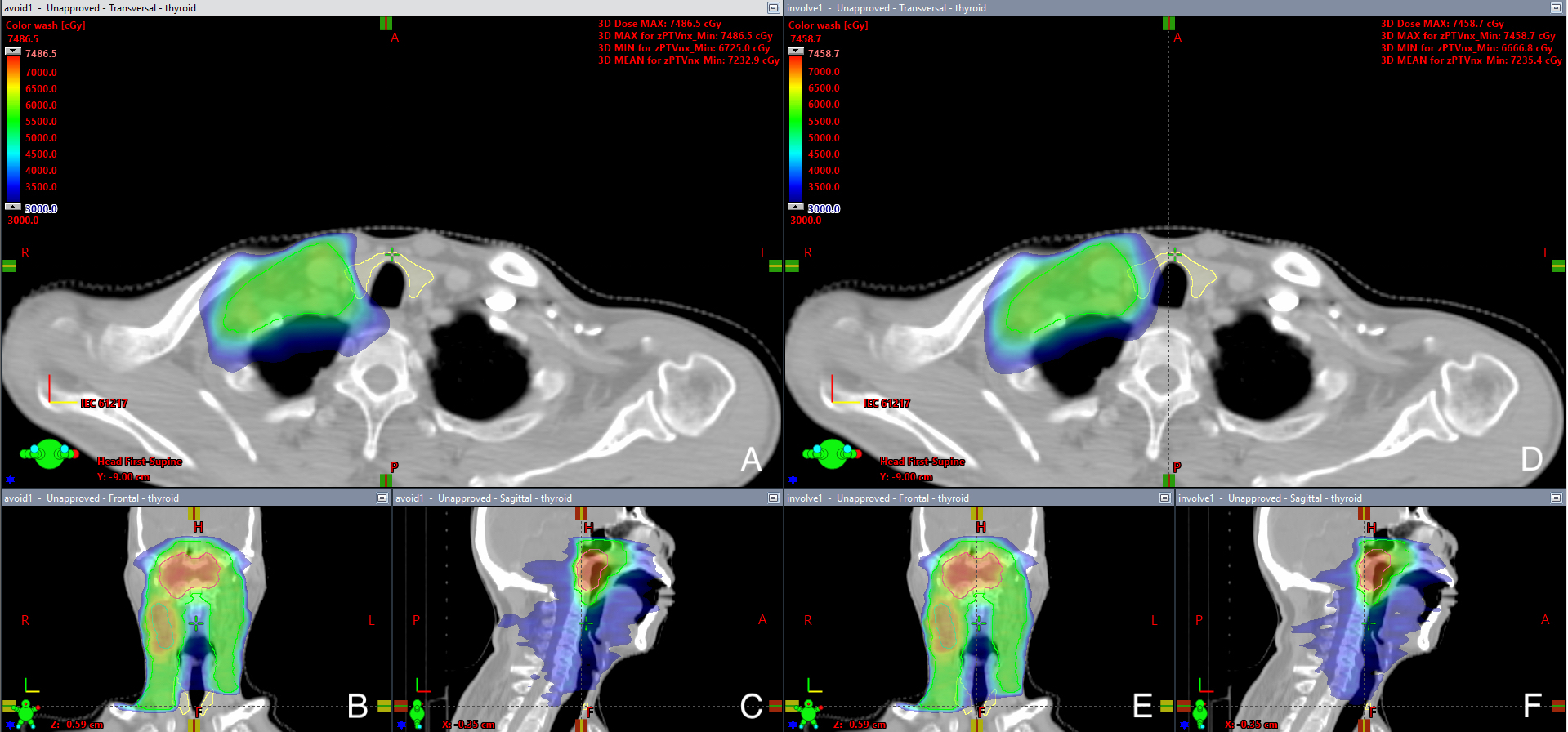Click the lower color wash limit arrow in involve1

(x=796, y=206)
